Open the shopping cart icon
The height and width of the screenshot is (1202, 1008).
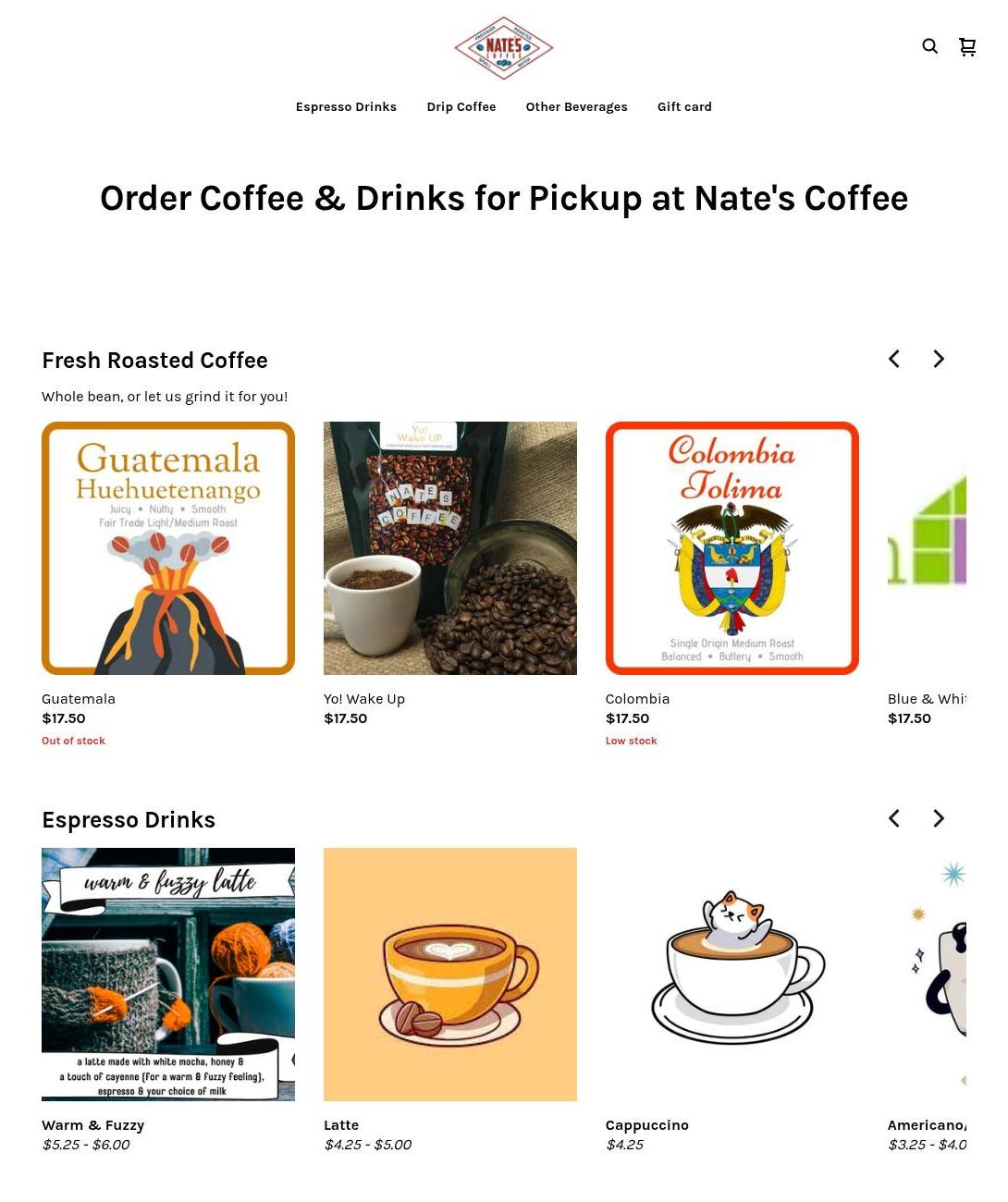pyautogui.click(x=967, y=46)
